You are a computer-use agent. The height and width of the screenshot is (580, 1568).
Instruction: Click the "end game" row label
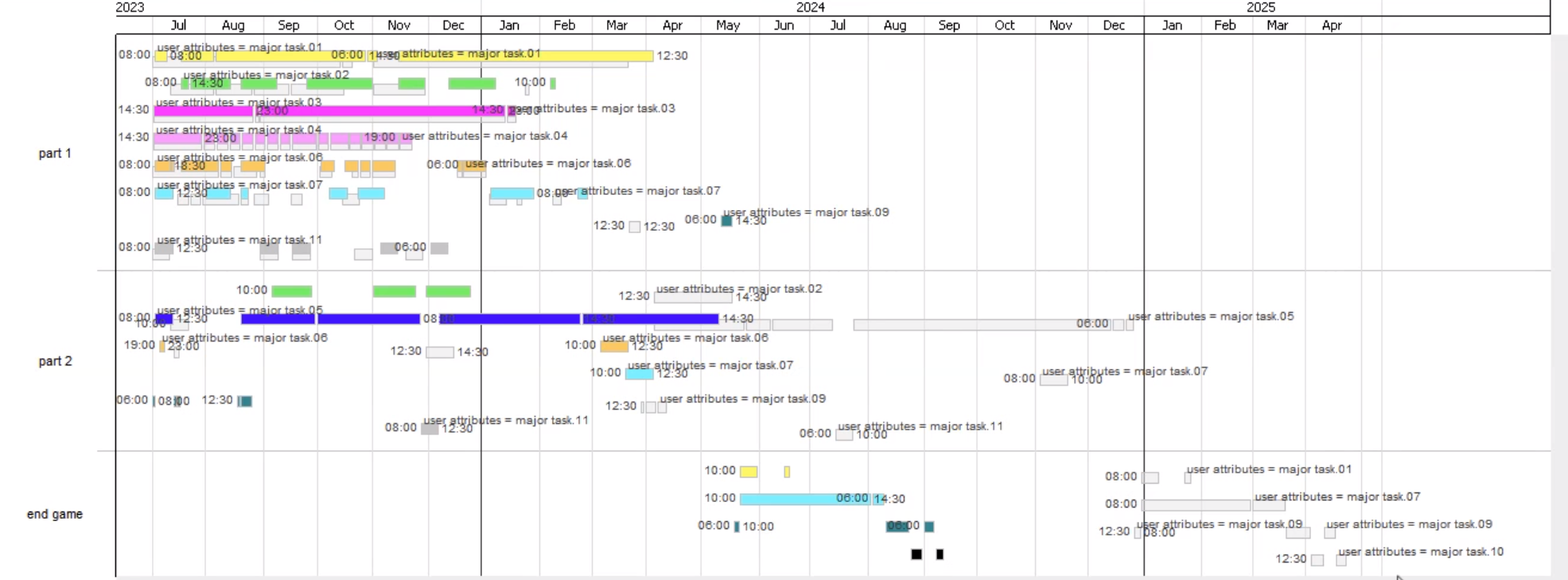click(x=55, y=514)
